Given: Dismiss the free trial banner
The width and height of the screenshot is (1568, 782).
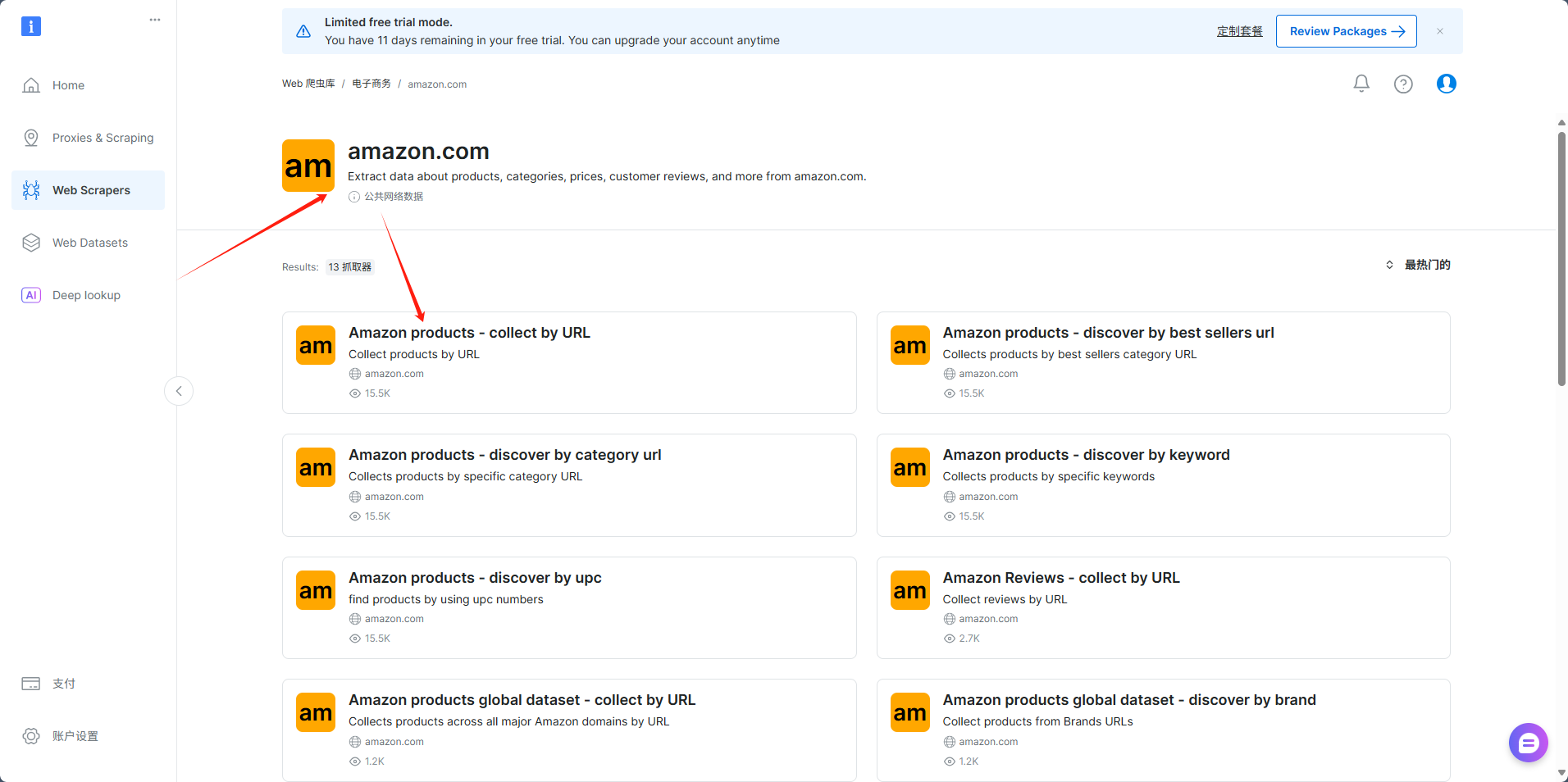Looking at the screenshot, I should (x=1440, y=31).
